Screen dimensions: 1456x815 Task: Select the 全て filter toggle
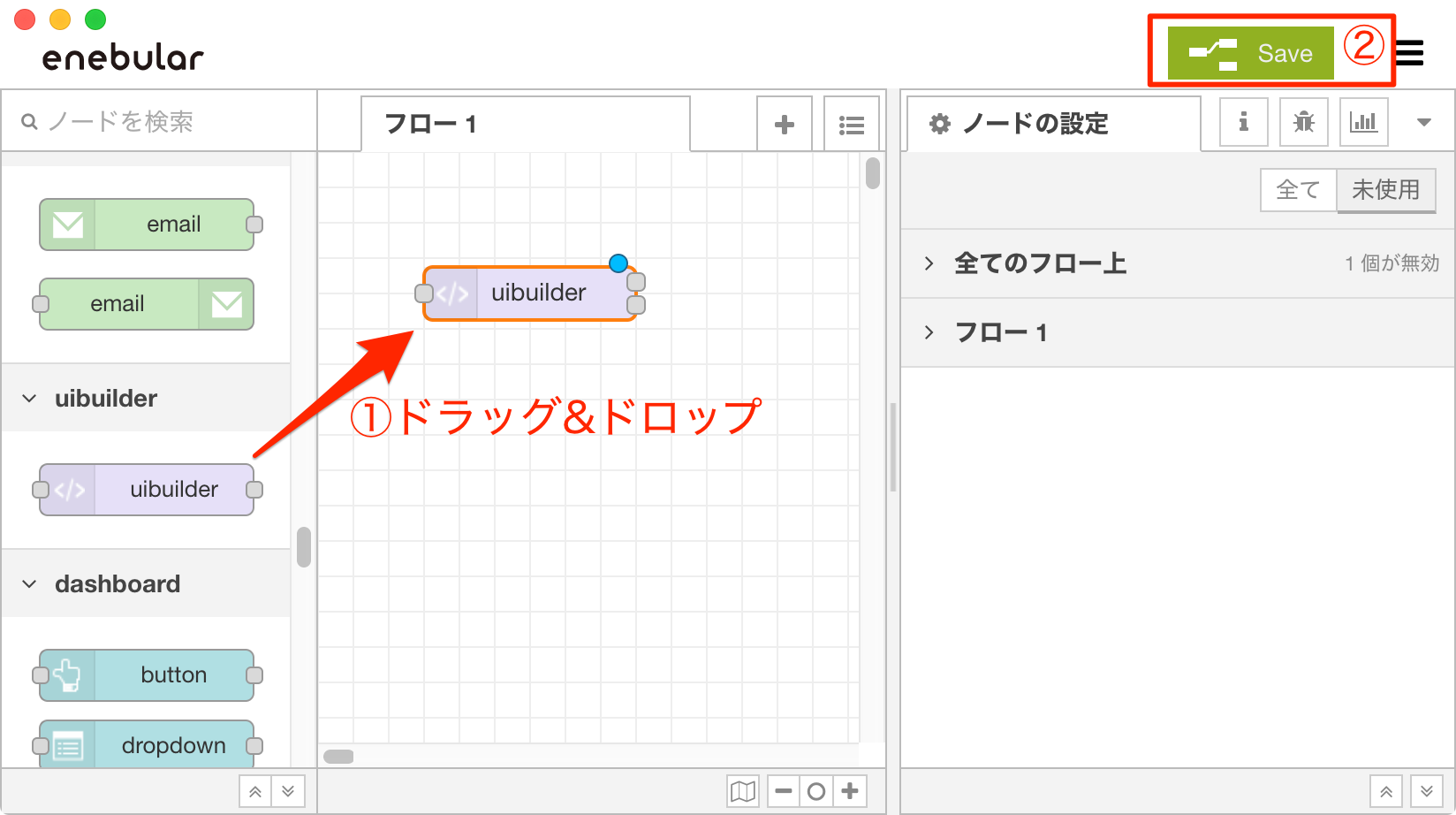(x=1297, y=190)
